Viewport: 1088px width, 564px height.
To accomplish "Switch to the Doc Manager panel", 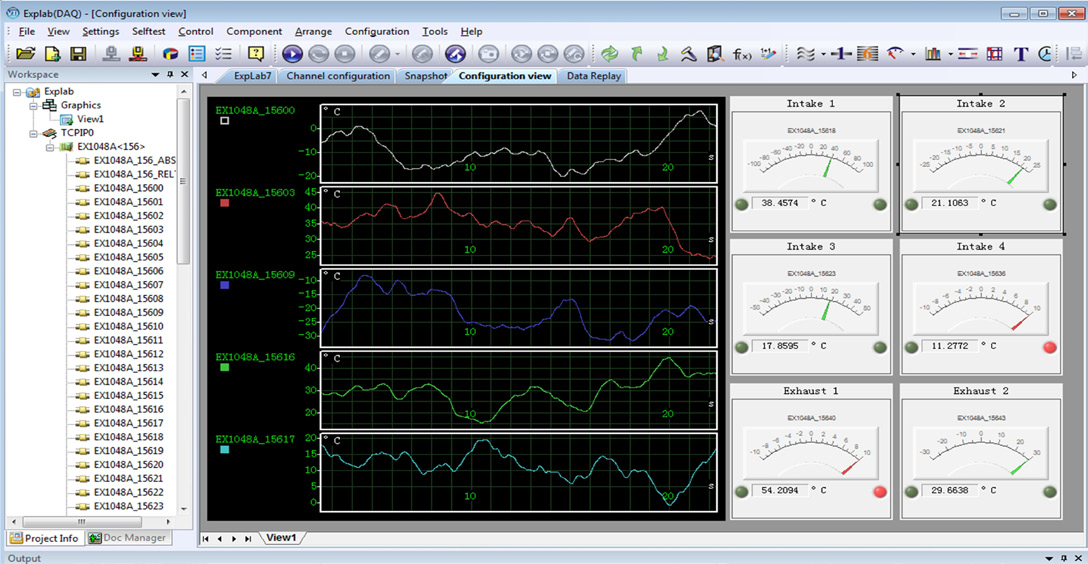I will [x=129, y=538].
